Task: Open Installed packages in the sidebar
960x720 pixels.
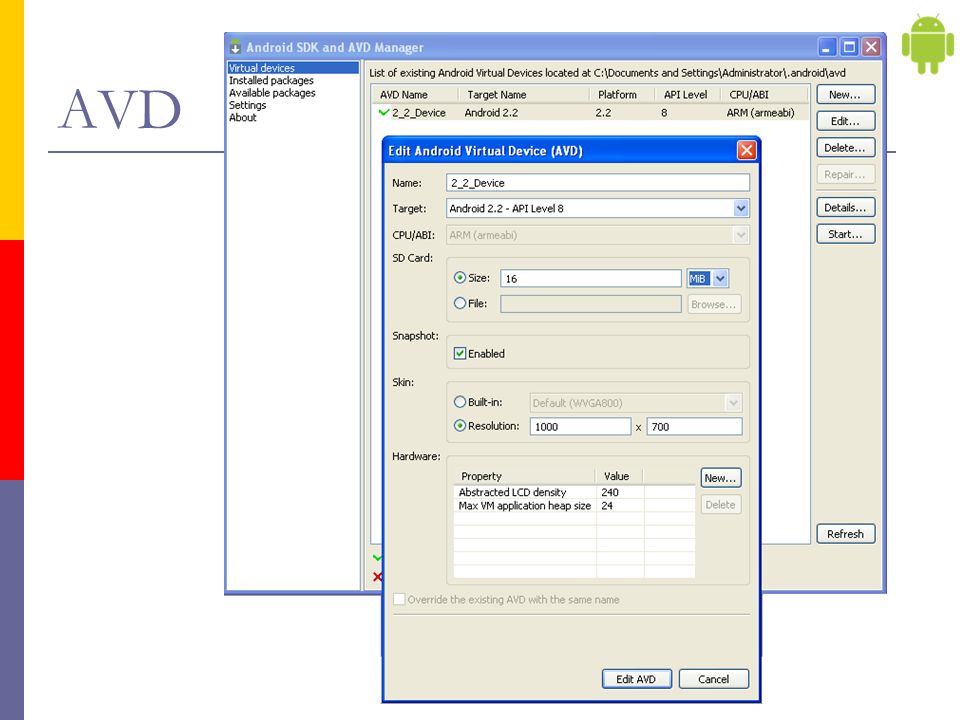Action: point(271,80)
